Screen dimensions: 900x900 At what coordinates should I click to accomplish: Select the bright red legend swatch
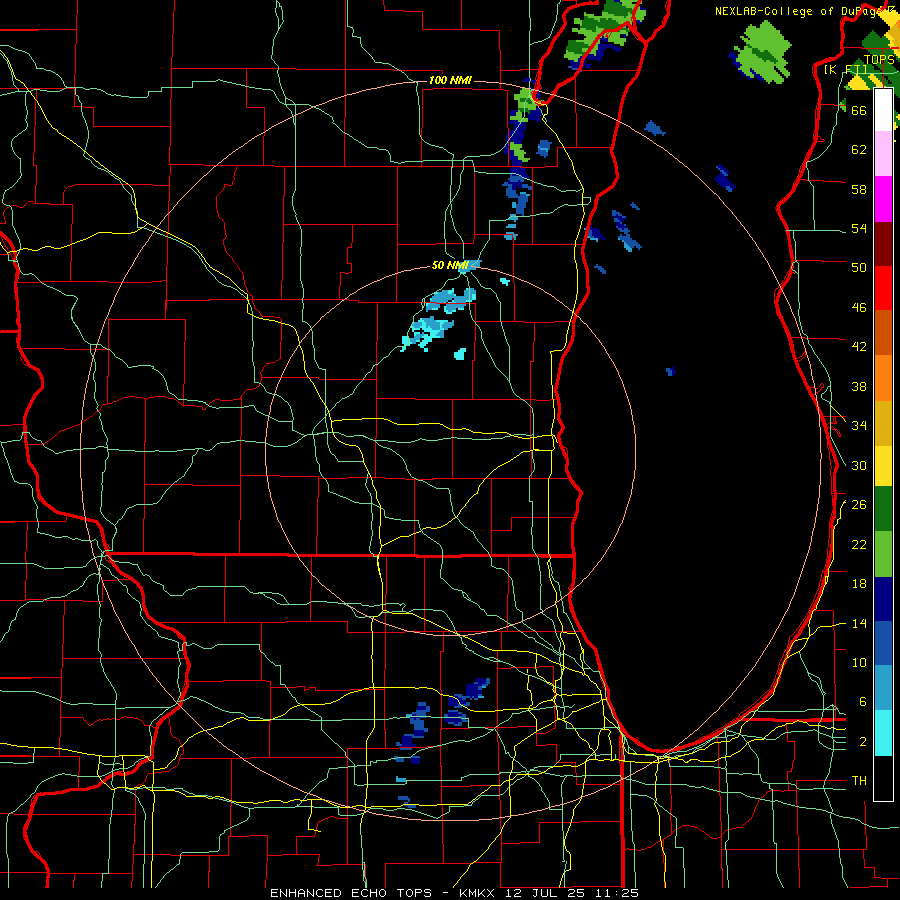coord(883,288)
